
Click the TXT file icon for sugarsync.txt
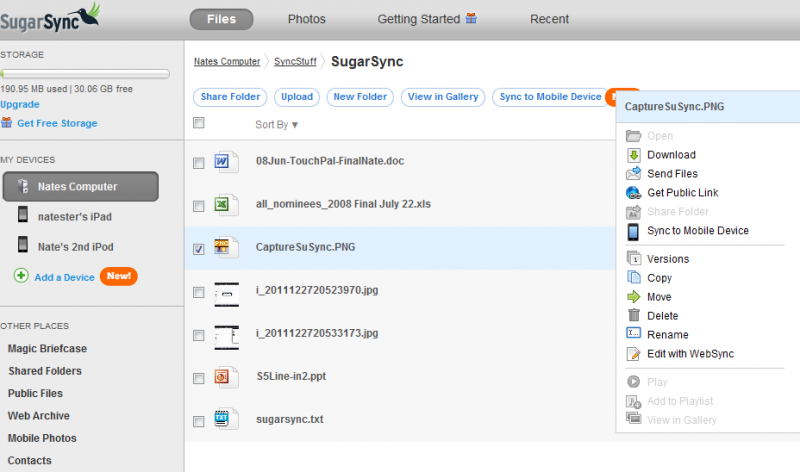226,419
